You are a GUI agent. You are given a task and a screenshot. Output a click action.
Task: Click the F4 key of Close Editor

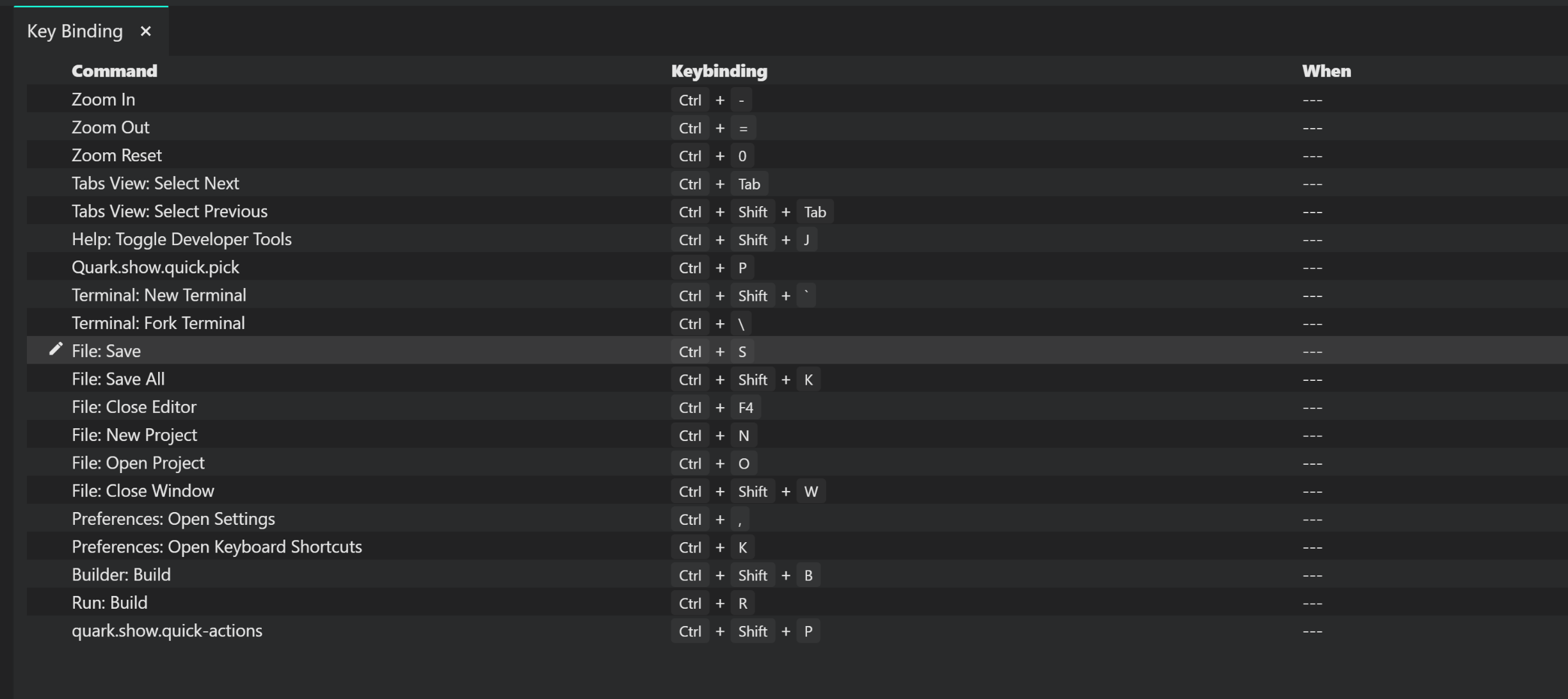point(746,407)
